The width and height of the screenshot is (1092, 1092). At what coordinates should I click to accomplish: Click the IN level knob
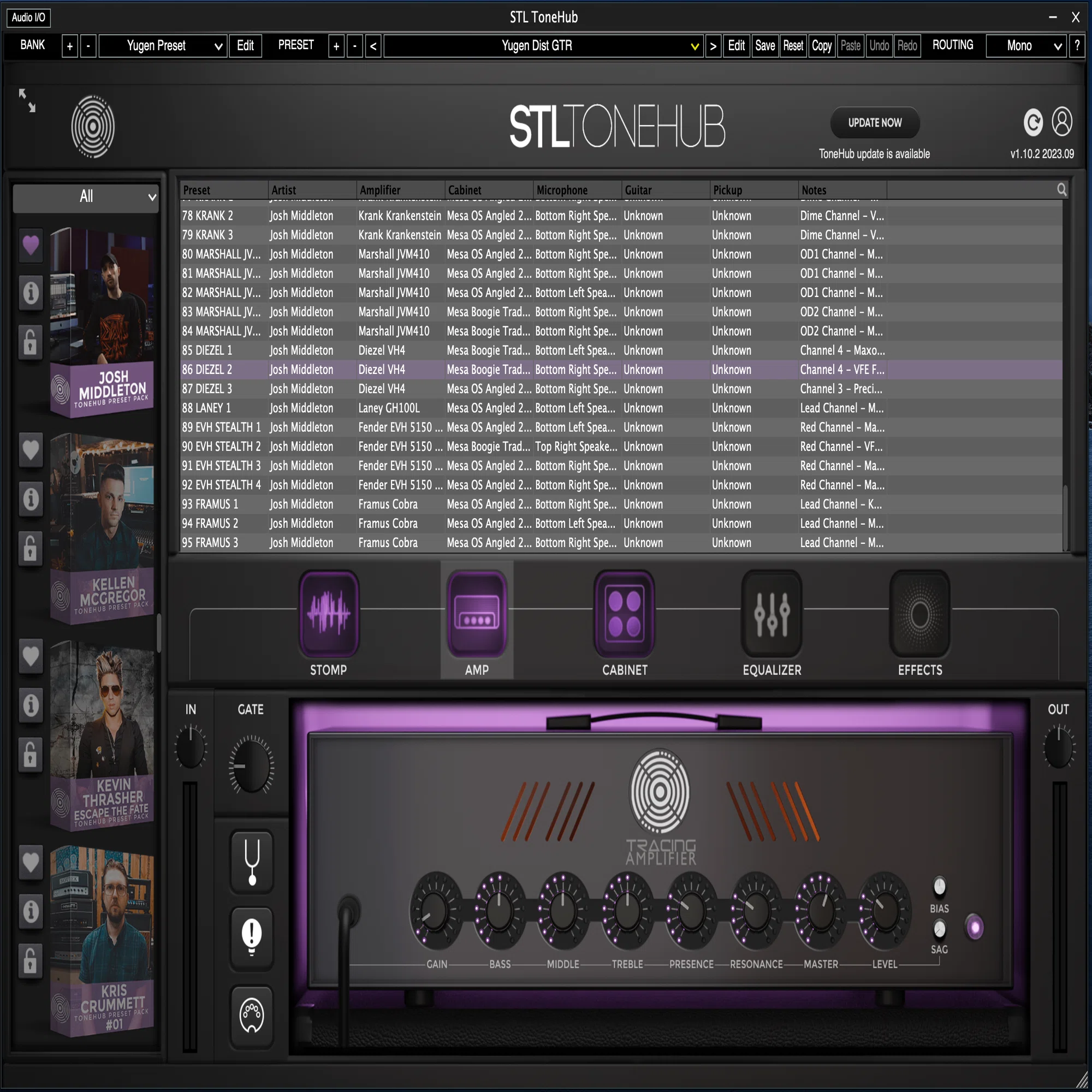[x=191, y=747]
